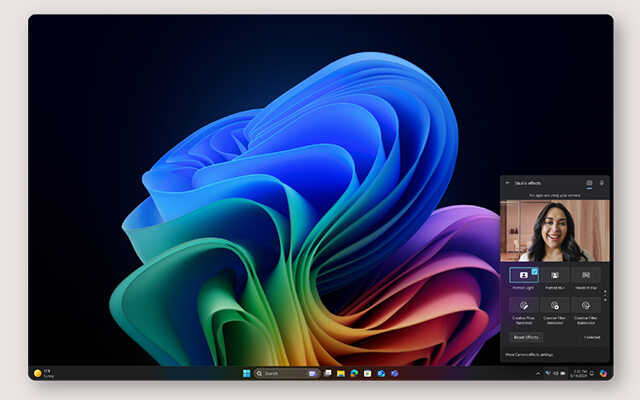Viewport: 640px width, 400px height.
Task: Select the Creative Filter Animated effect
Action: coord(555,305)
